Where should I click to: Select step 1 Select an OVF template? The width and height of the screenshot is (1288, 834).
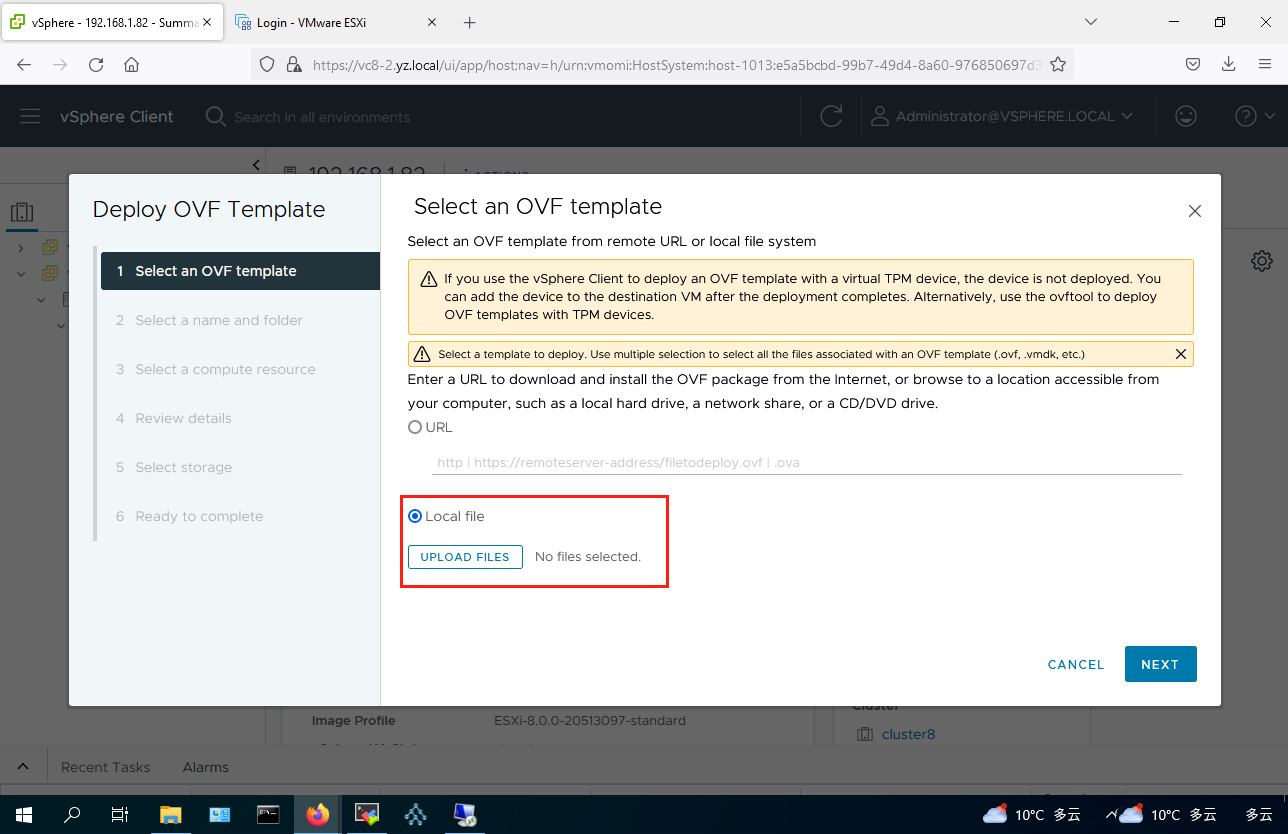240,271
